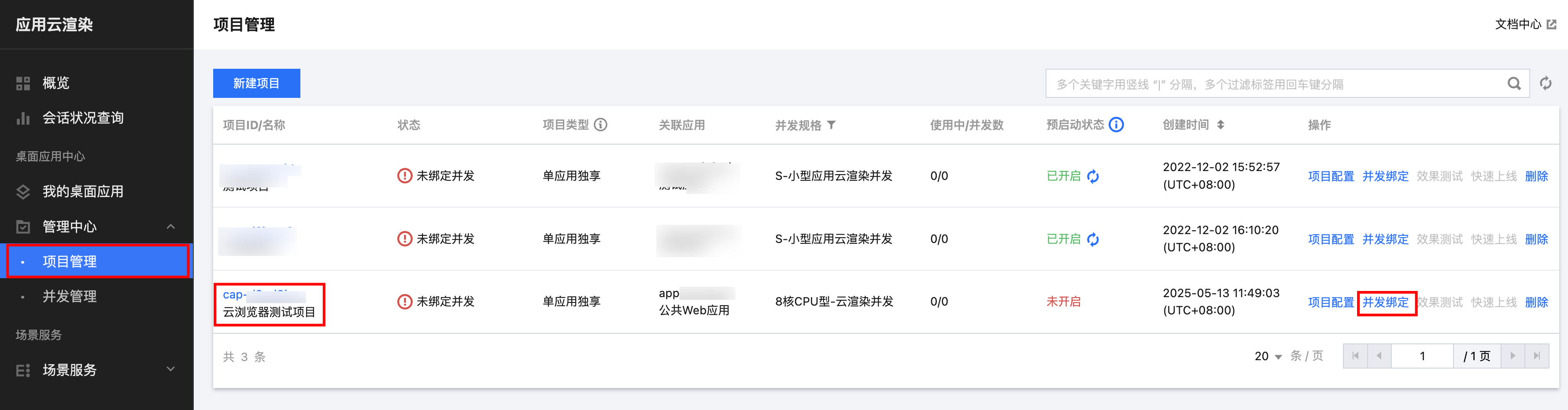The height and width of the screenshot is (410, 1568).
Task: Click the 预启动状态 info icon
Action: pyautogui.click(x=1116, y=125)
